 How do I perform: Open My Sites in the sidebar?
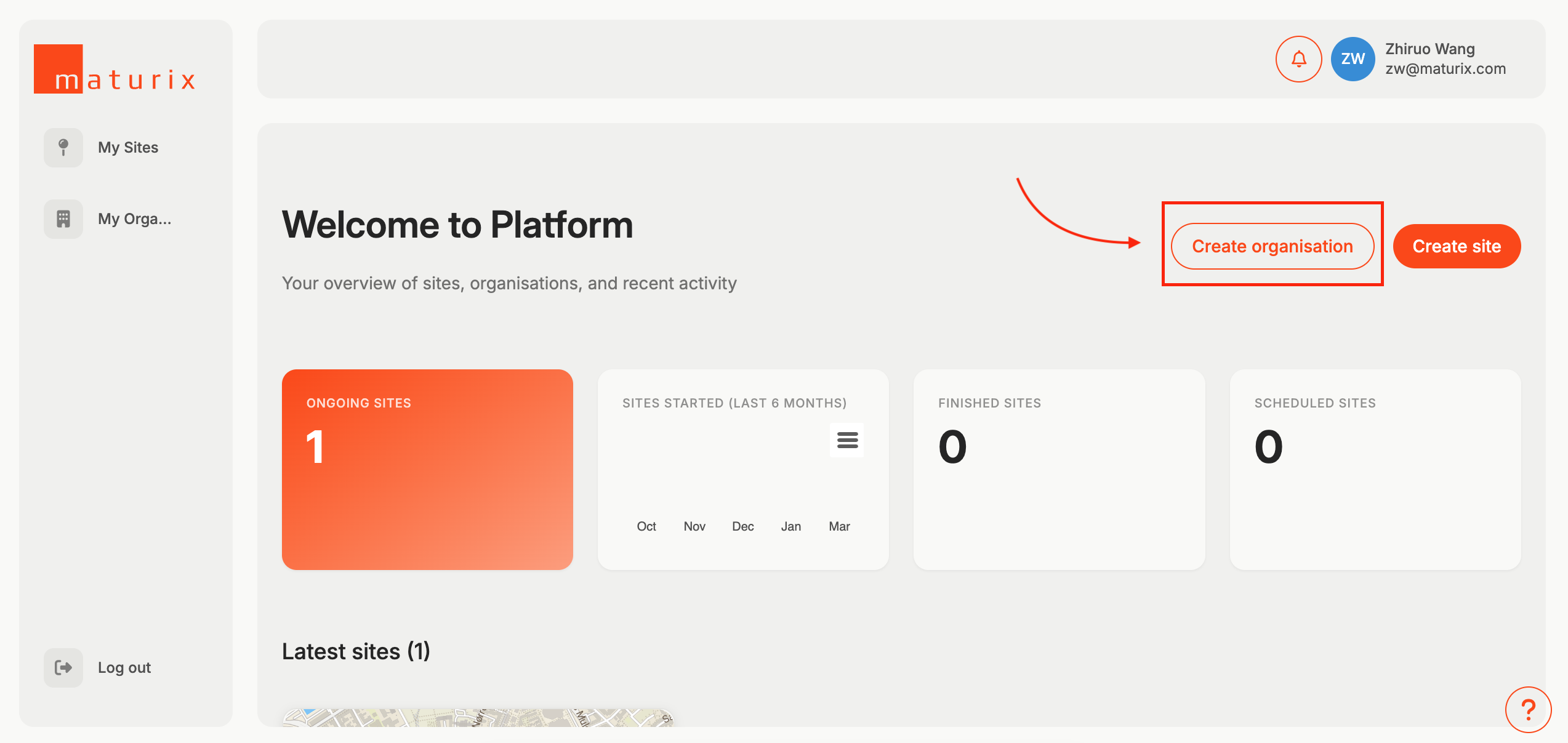128,148
